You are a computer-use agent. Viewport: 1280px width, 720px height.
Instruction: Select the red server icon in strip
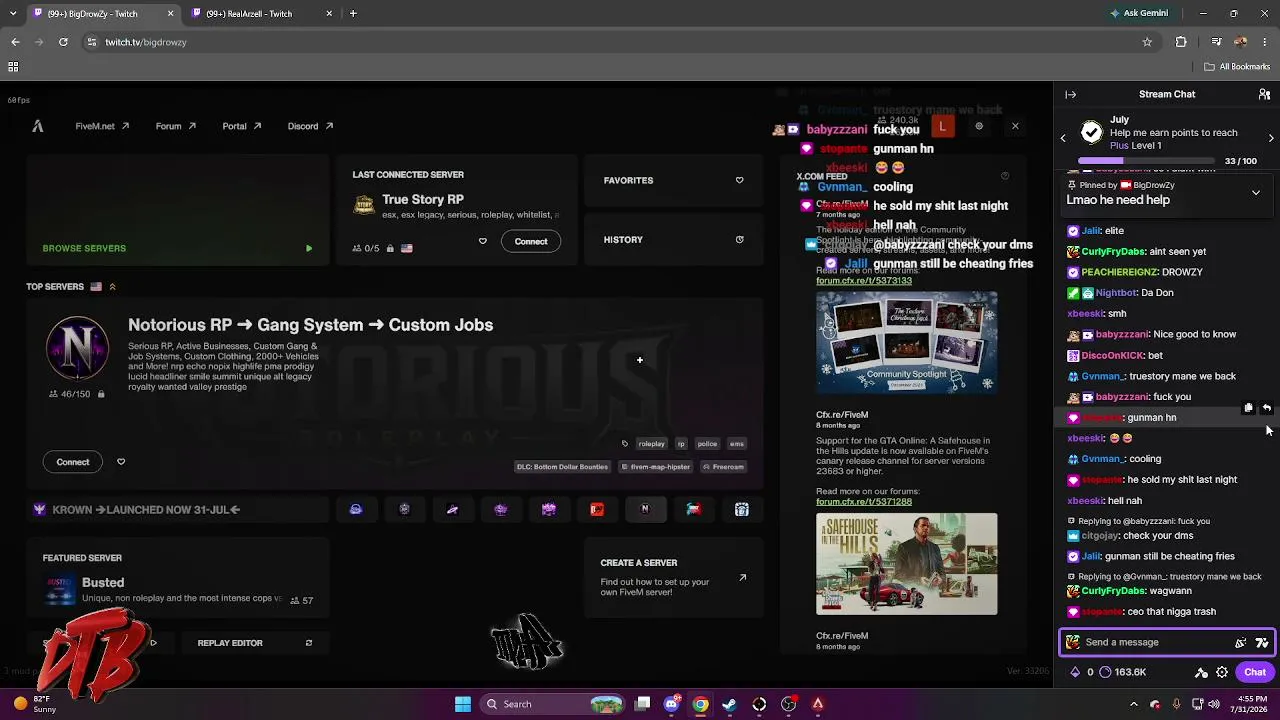click(x=597, y=509)
